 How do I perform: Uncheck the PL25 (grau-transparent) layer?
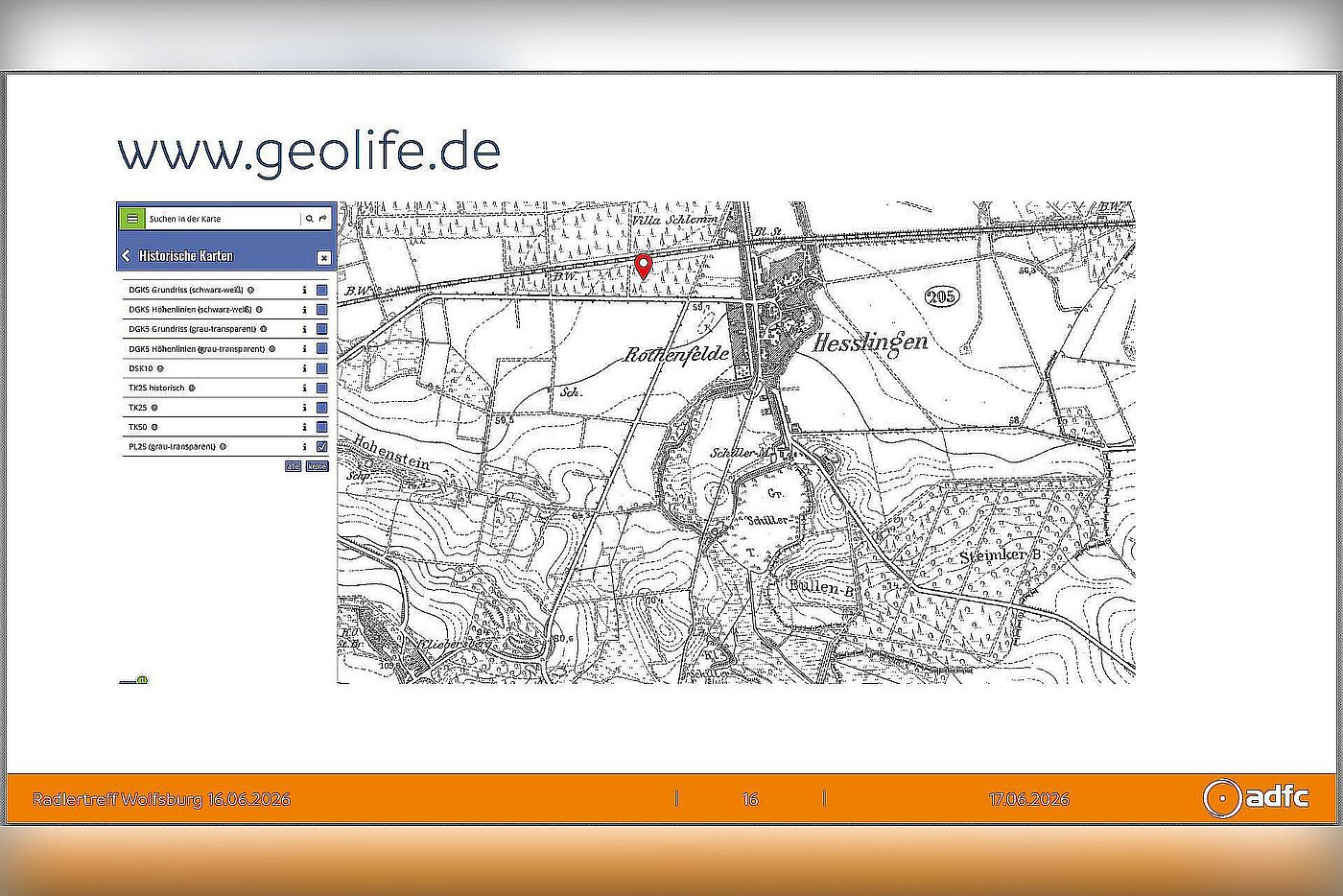tap(322, 447)
